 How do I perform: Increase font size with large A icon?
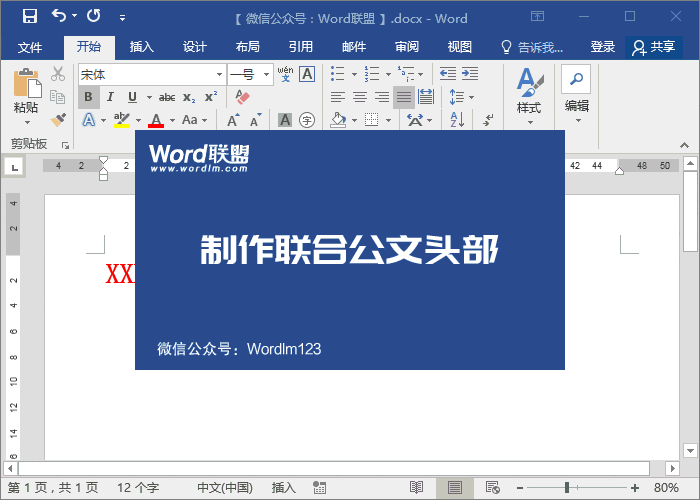(233, 120)
